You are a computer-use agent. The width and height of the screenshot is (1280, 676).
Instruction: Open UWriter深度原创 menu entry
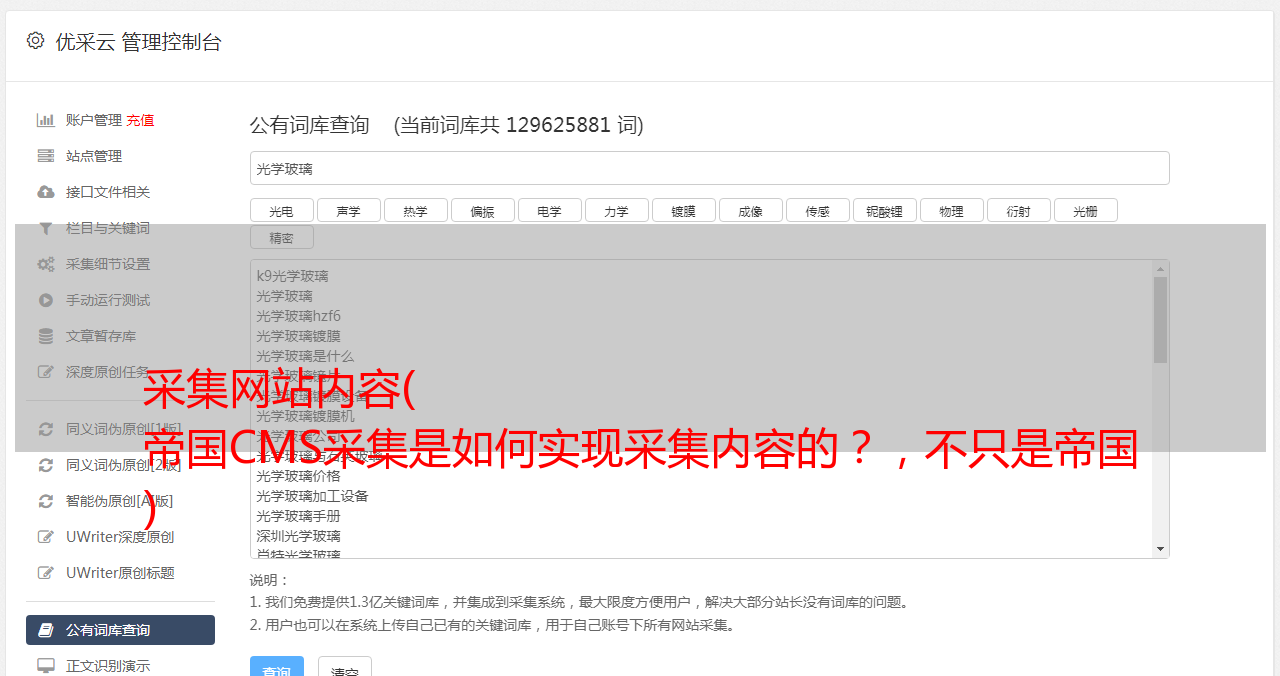pyautogui.click(x=120, y=537)
